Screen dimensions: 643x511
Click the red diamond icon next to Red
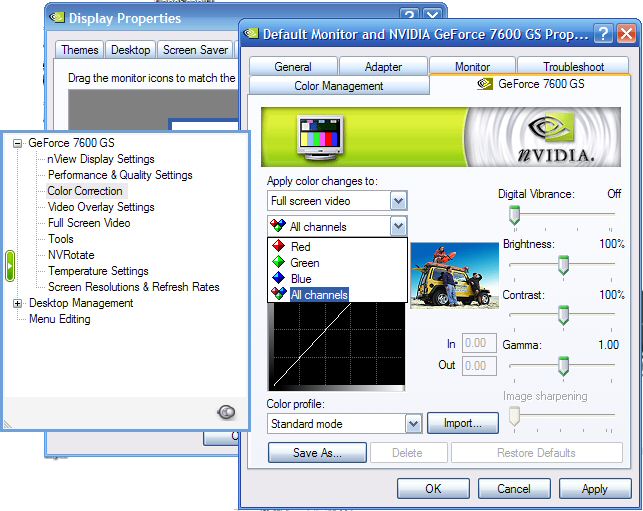pos(278,246)
